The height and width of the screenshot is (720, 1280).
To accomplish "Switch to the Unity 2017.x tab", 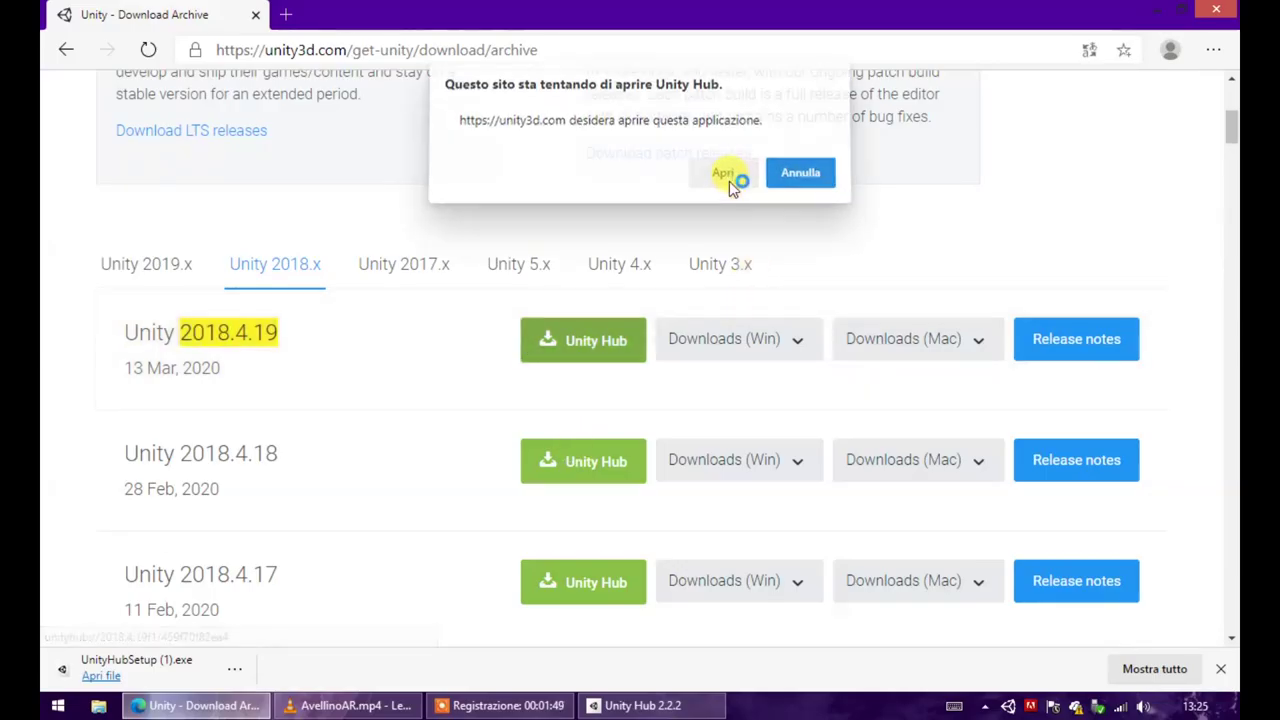I will pos(404,264).
